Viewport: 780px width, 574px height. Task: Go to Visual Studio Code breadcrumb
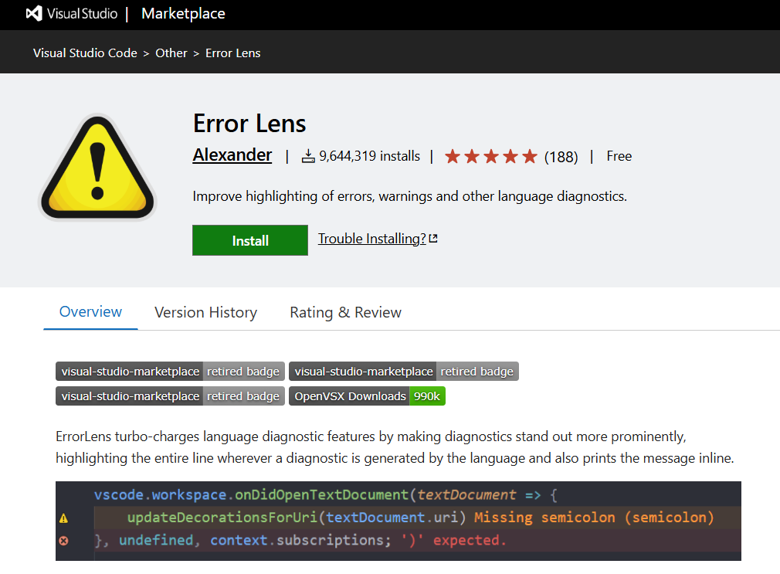coord(85,53)
